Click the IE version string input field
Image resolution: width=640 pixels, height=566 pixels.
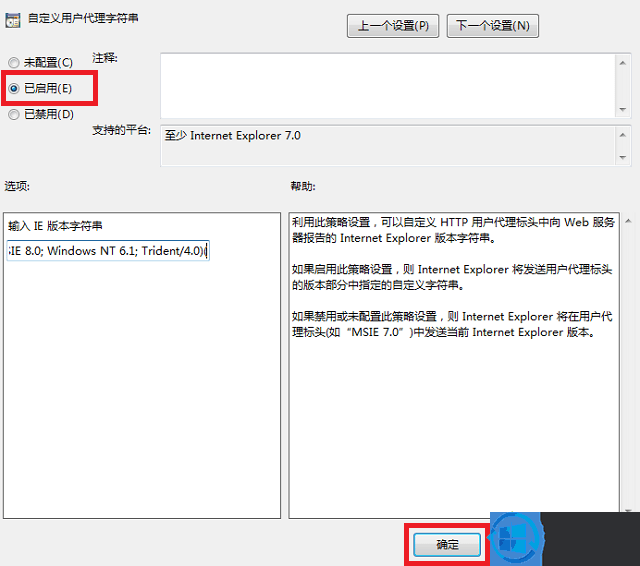[108, 251]
